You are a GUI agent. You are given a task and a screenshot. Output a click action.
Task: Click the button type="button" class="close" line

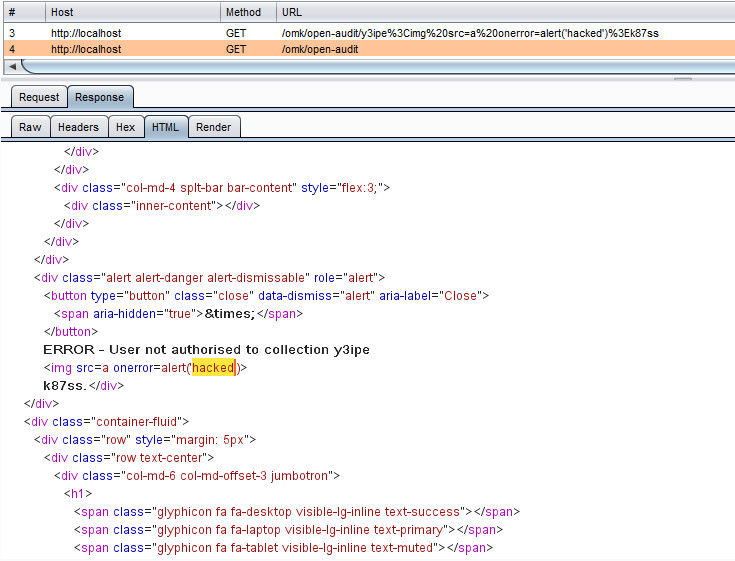(x=266, y=296)
